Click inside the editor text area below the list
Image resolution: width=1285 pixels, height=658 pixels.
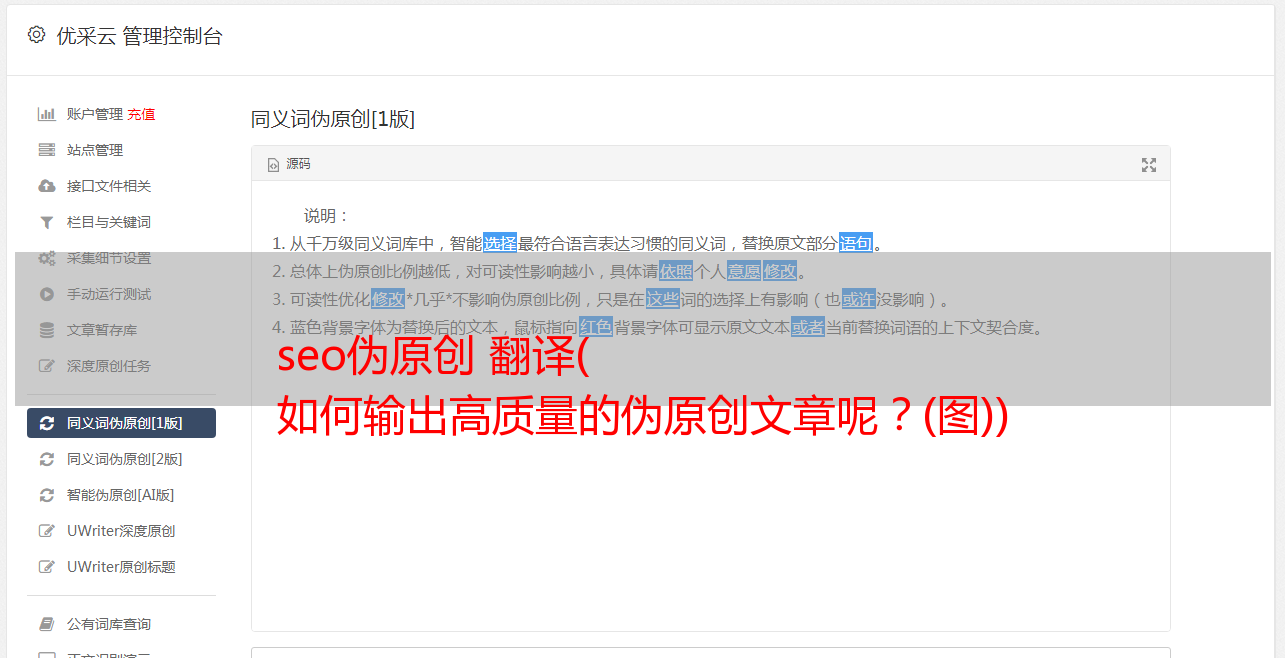pos(710,500)
